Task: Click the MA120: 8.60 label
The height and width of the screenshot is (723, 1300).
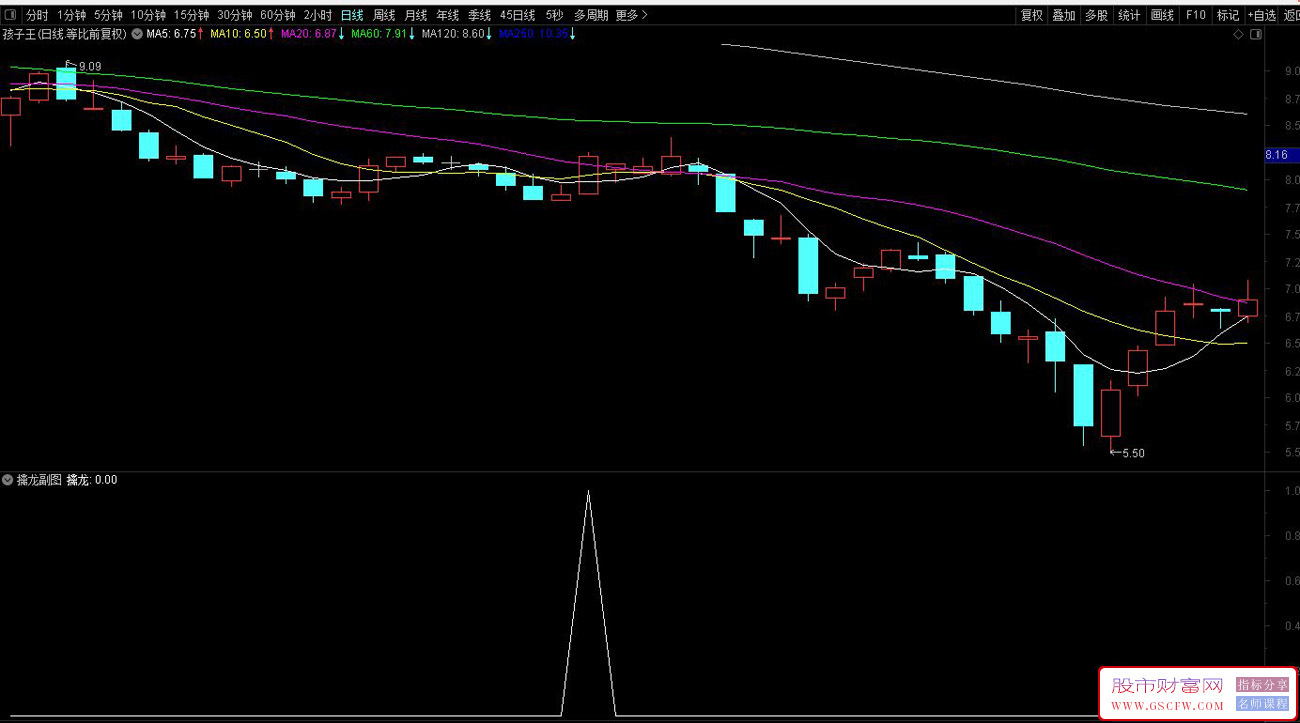Action: pos(457,34)
